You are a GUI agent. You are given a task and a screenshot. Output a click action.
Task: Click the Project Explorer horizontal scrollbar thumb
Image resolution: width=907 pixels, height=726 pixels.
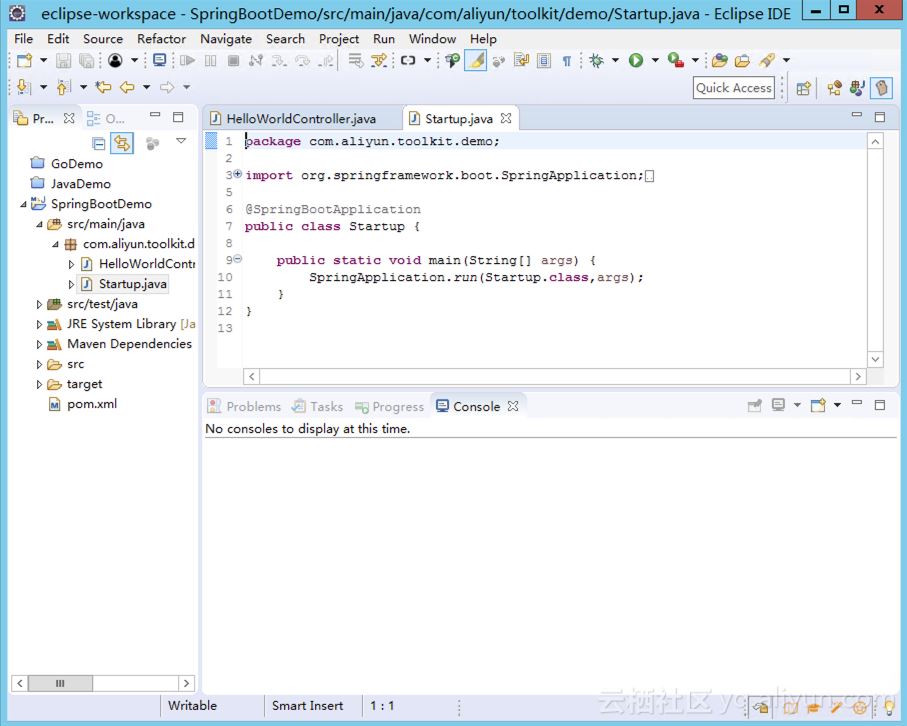point(60,683)
